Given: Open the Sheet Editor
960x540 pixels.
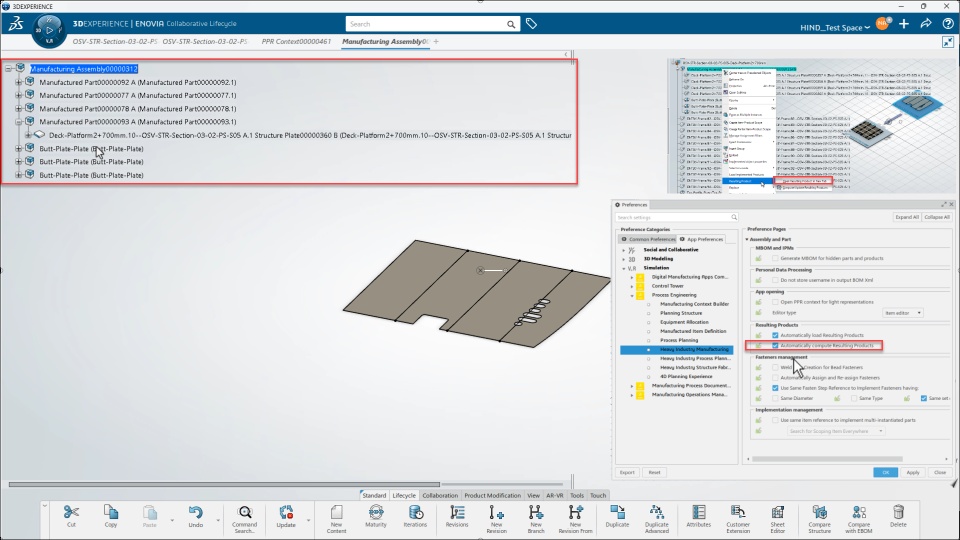Looking at the screenshot, I should click(778, 519).
